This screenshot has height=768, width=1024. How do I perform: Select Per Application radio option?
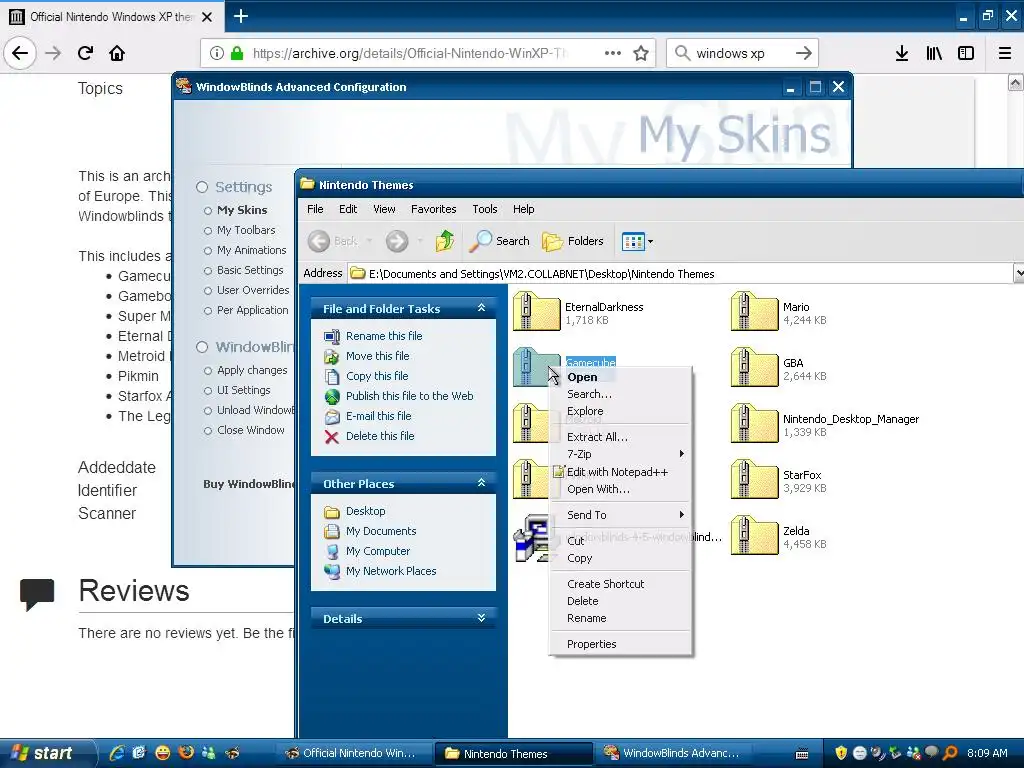208,310
